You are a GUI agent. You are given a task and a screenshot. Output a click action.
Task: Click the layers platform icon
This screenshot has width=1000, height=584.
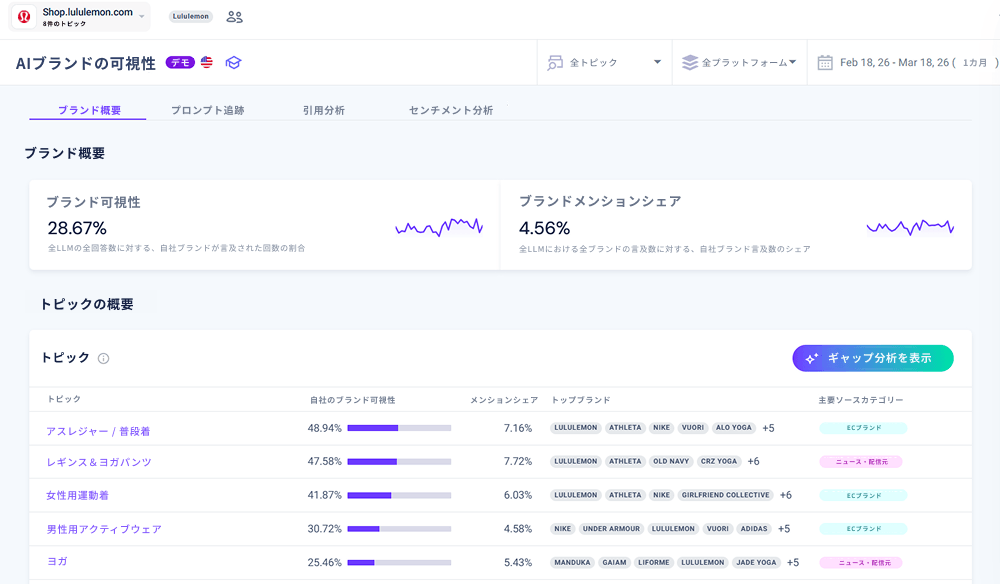coord(690,62)
